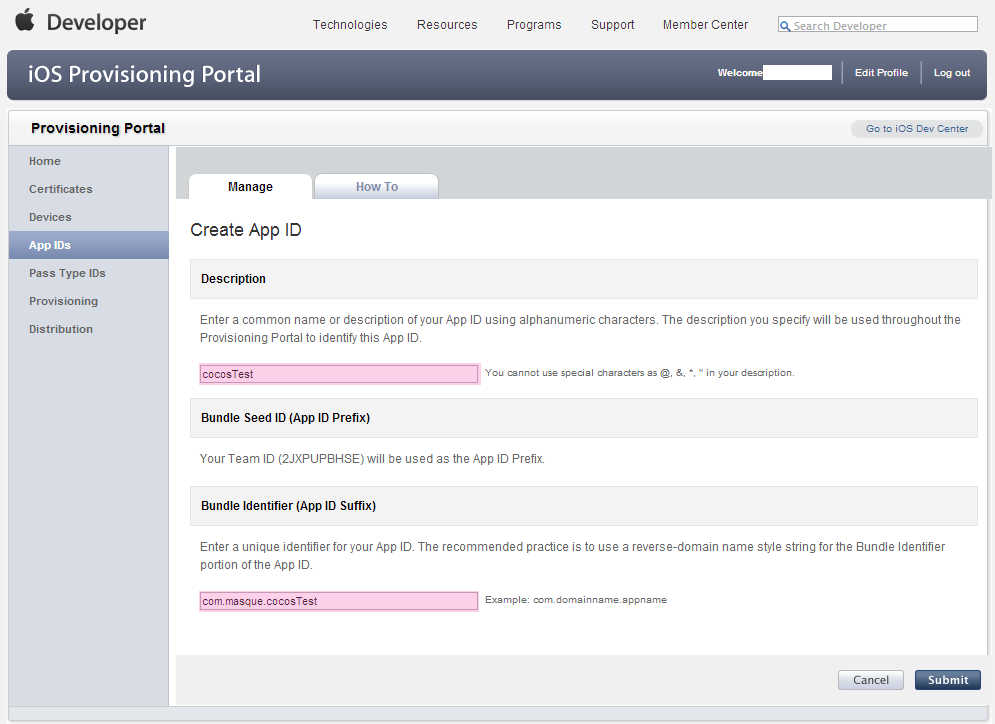Click the Team ID text 2JXPUPBHSE
The image size is (995, 724).
[321, 459]
